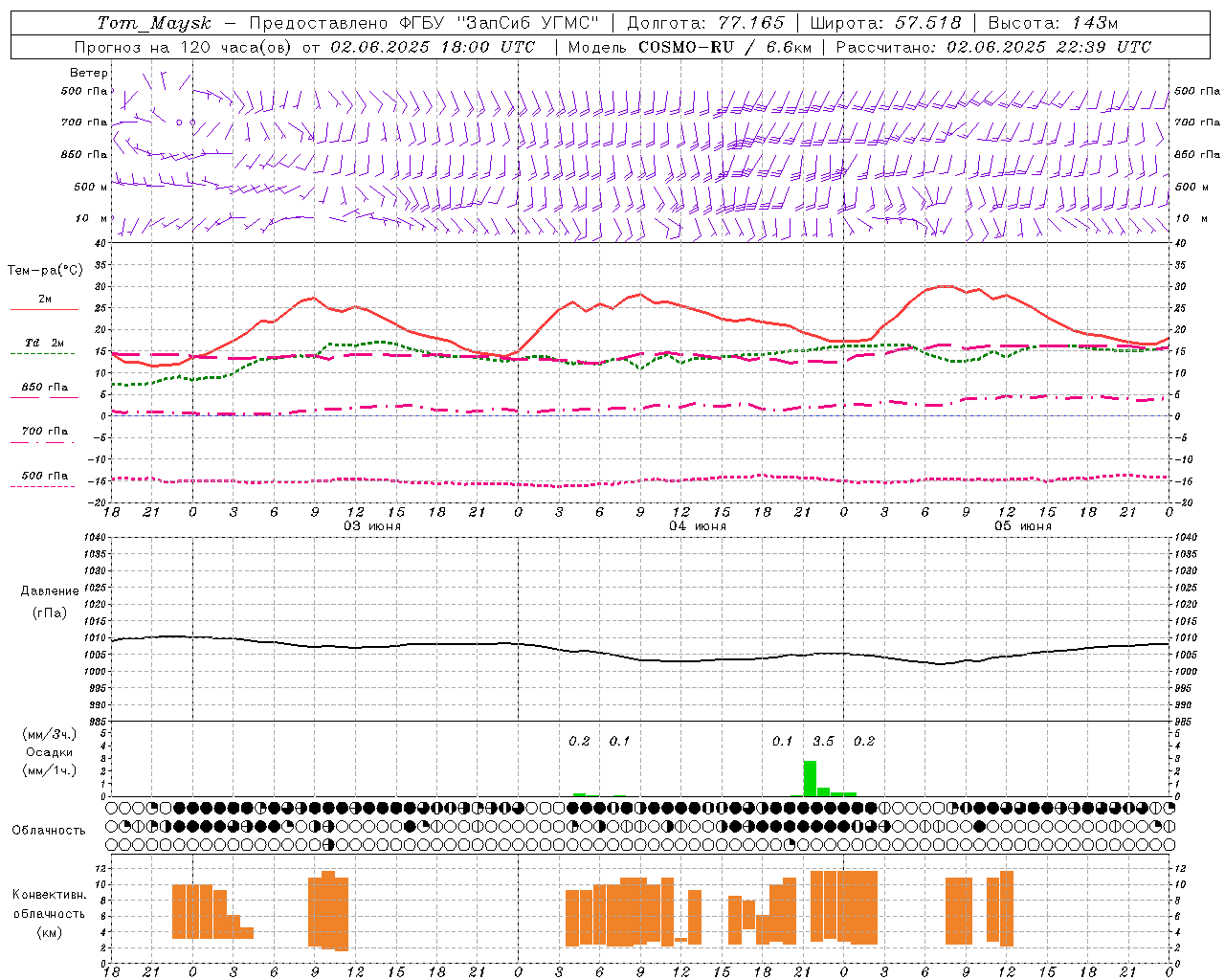Click the 'Облачность' cloud cover label

(48, 831)
